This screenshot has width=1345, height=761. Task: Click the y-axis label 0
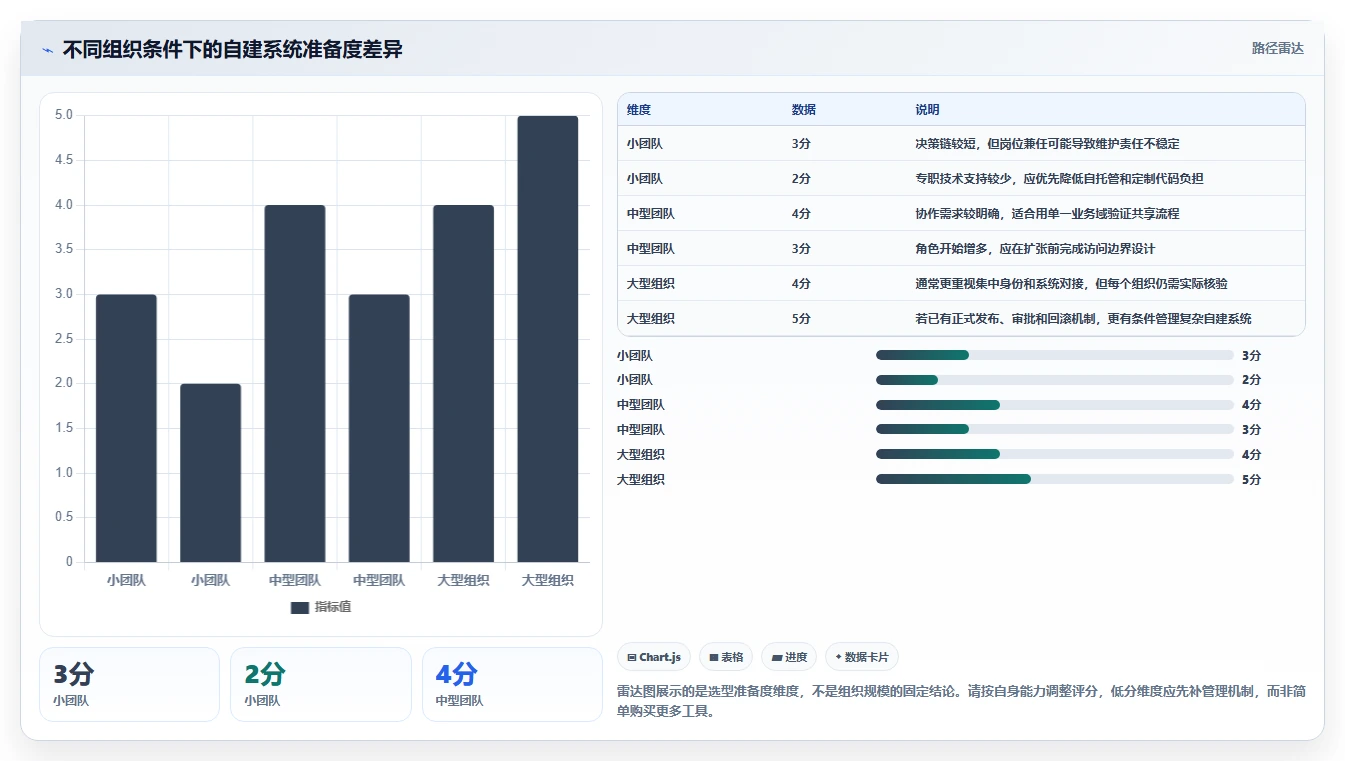69,562
